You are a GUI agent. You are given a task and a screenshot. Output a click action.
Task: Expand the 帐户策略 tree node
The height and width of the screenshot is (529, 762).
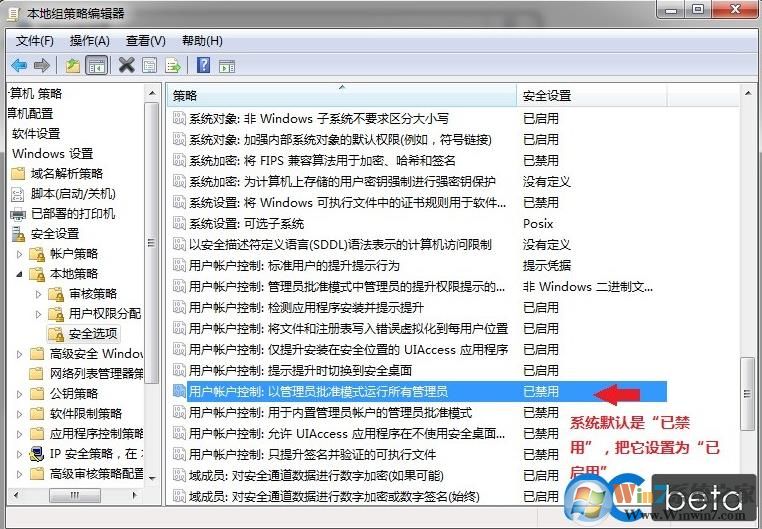(19, 254)
